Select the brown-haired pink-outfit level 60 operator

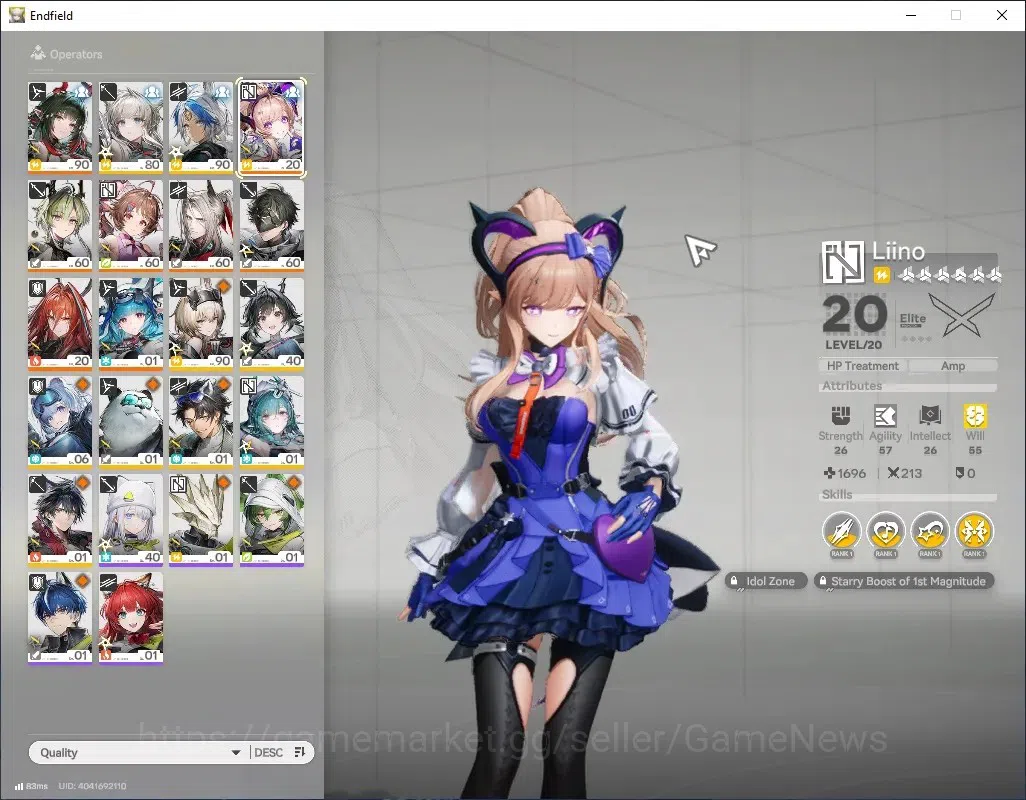(131, 225)
